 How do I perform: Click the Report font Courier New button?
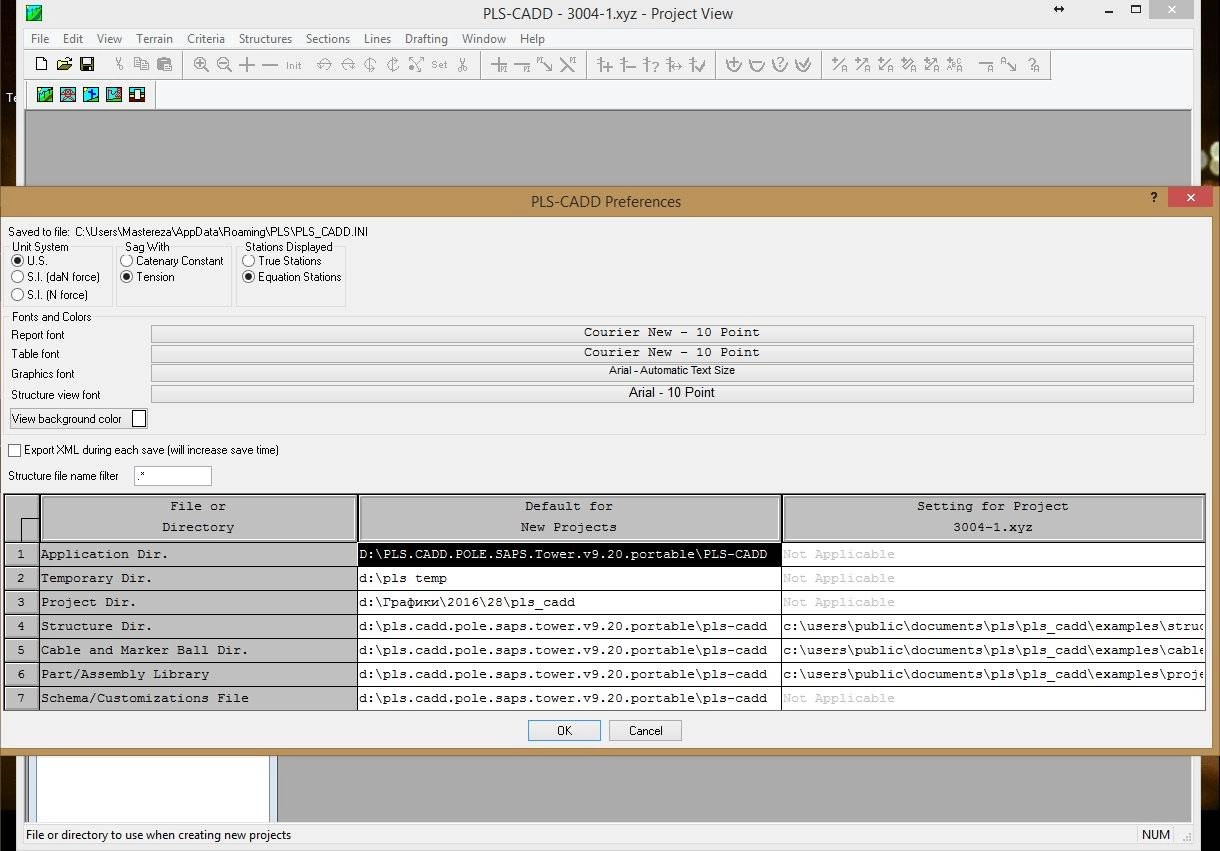[672, 333]
